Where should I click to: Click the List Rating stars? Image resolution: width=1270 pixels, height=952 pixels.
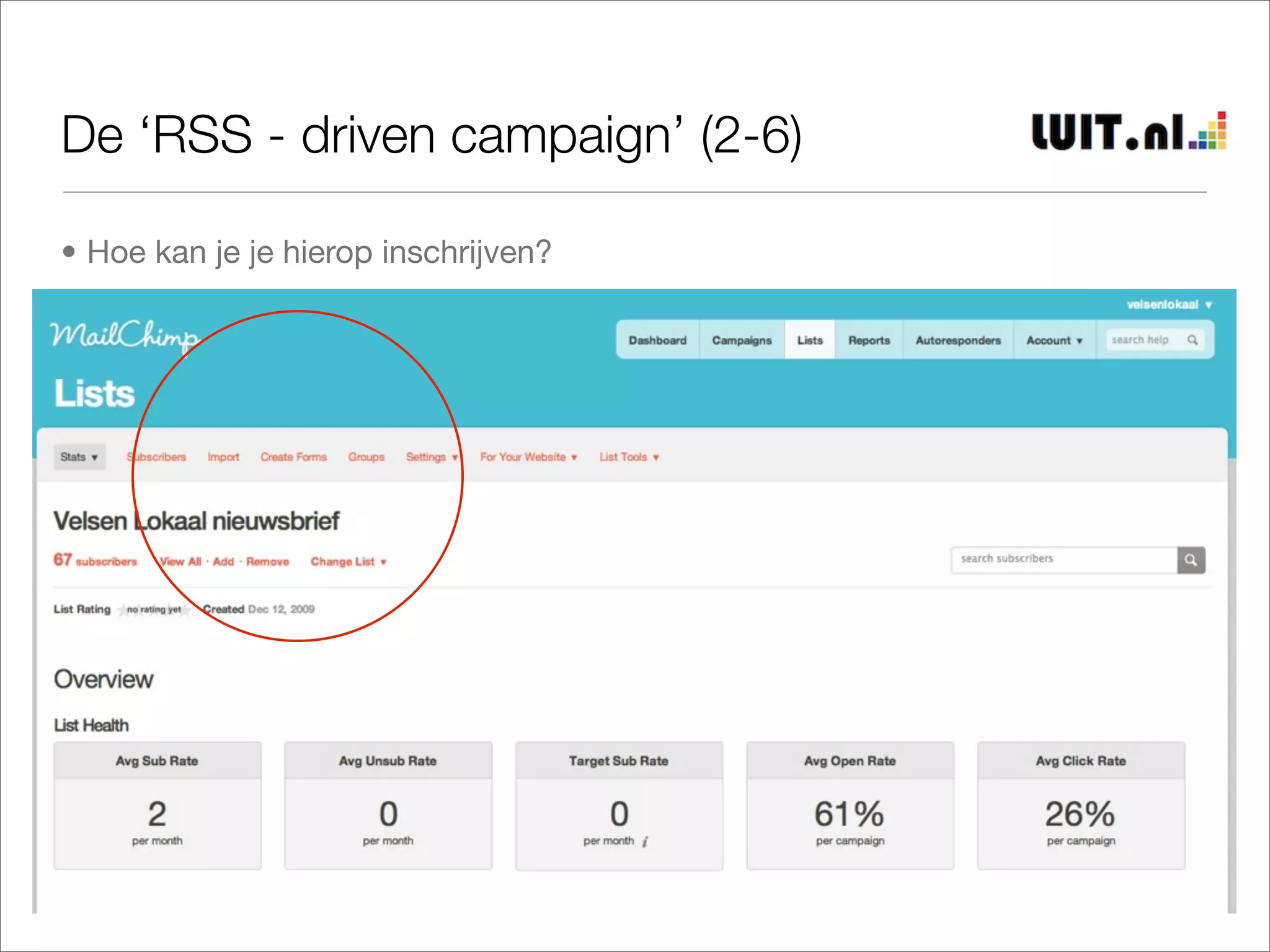154,609
